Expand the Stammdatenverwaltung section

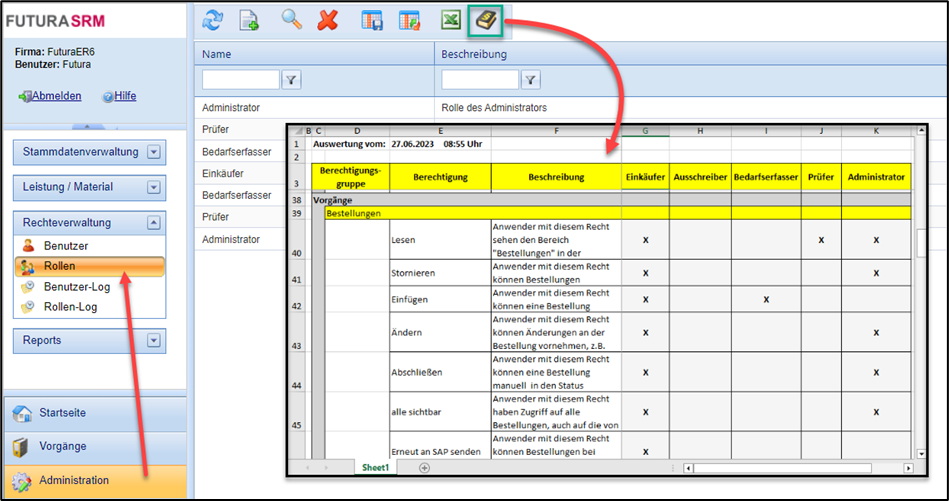pyautogui.click(x=154, y=152)
